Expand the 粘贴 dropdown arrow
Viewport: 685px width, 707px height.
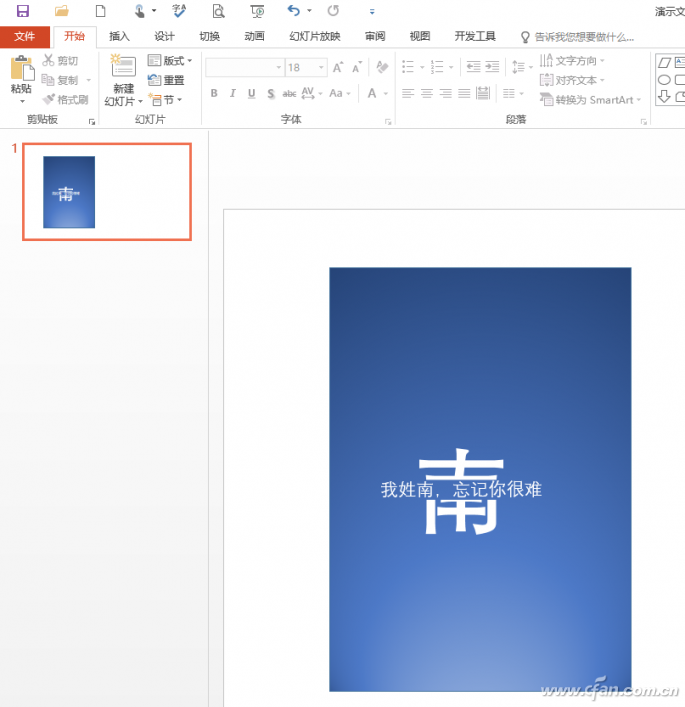tap(22, 101)
